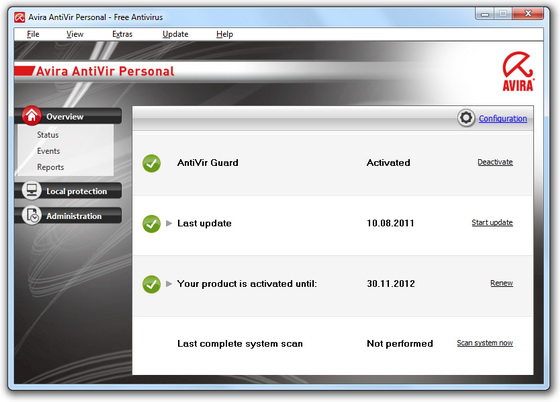Click the Last update label
This screenshot has width=560, height=402.
(x=204, y=223)
